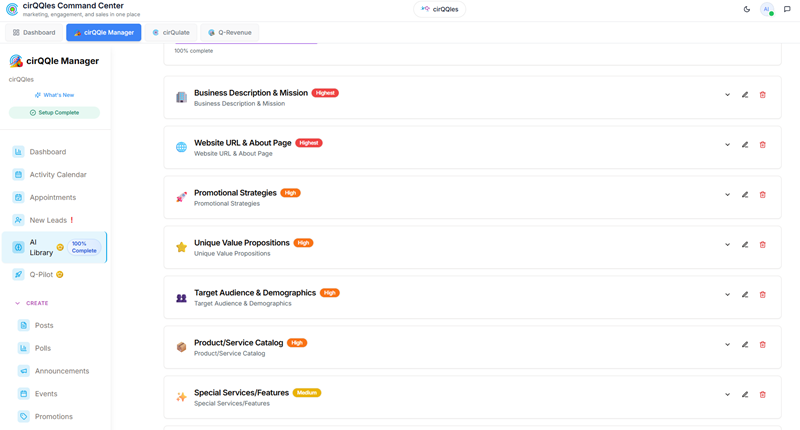Click the Highest badge on Business Description
Viewport: 800px width, 430px height.
click(325, 93)
